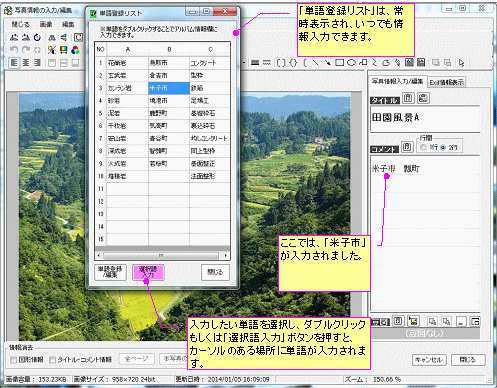
Task: Open the 画像 menu
Action: (46, 24)
